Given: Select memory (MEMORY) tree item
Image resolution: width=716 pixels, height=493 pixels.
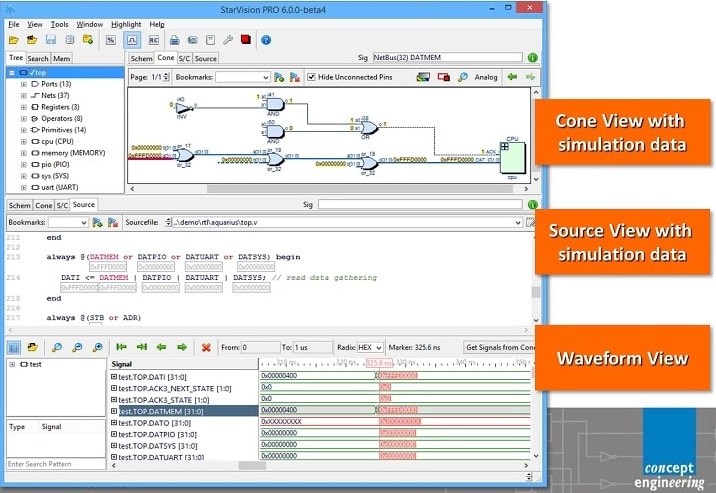Looking at the screenshot, I should 73,153.
